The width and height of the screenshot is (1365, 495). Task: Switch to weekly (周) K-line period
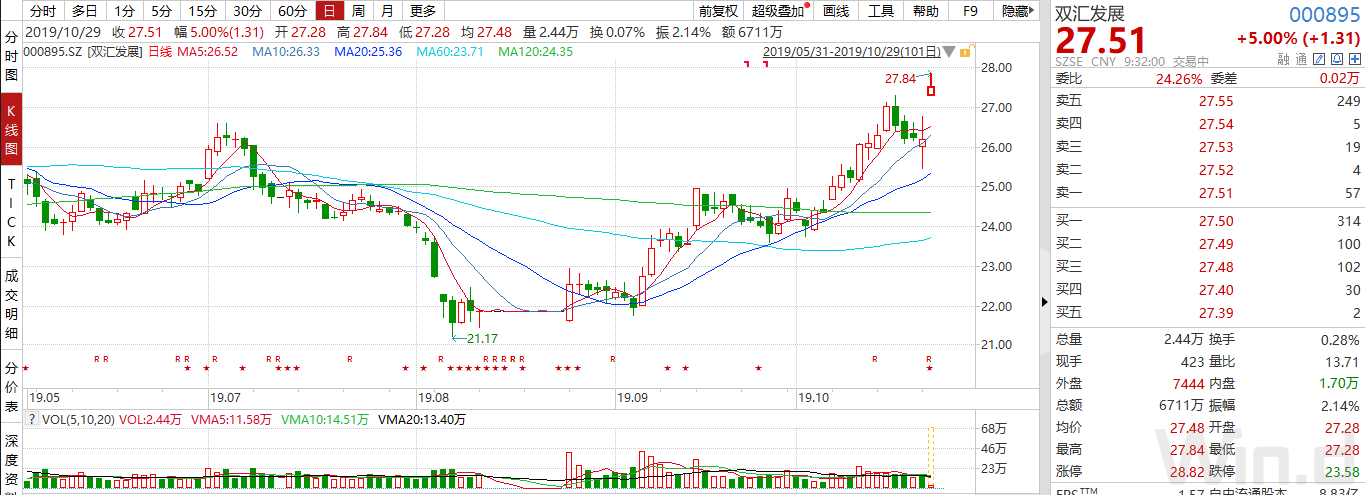tap(358, 11)
